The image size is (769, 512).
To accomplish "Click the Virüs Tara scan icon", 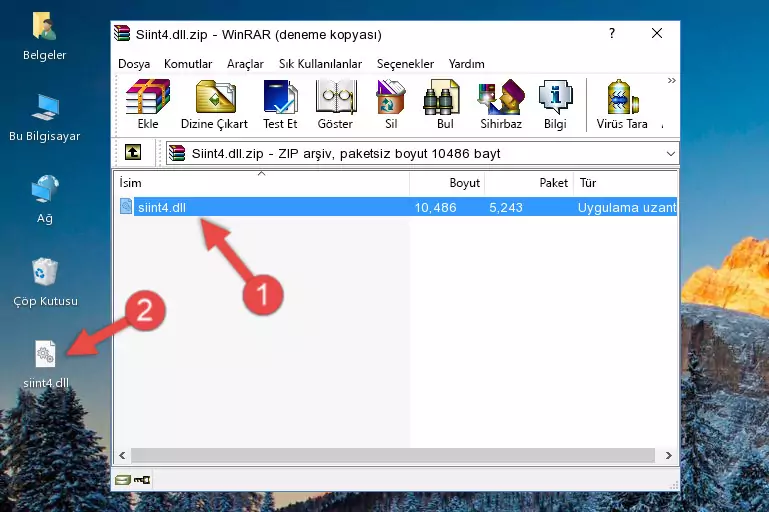I will [622, 97].
